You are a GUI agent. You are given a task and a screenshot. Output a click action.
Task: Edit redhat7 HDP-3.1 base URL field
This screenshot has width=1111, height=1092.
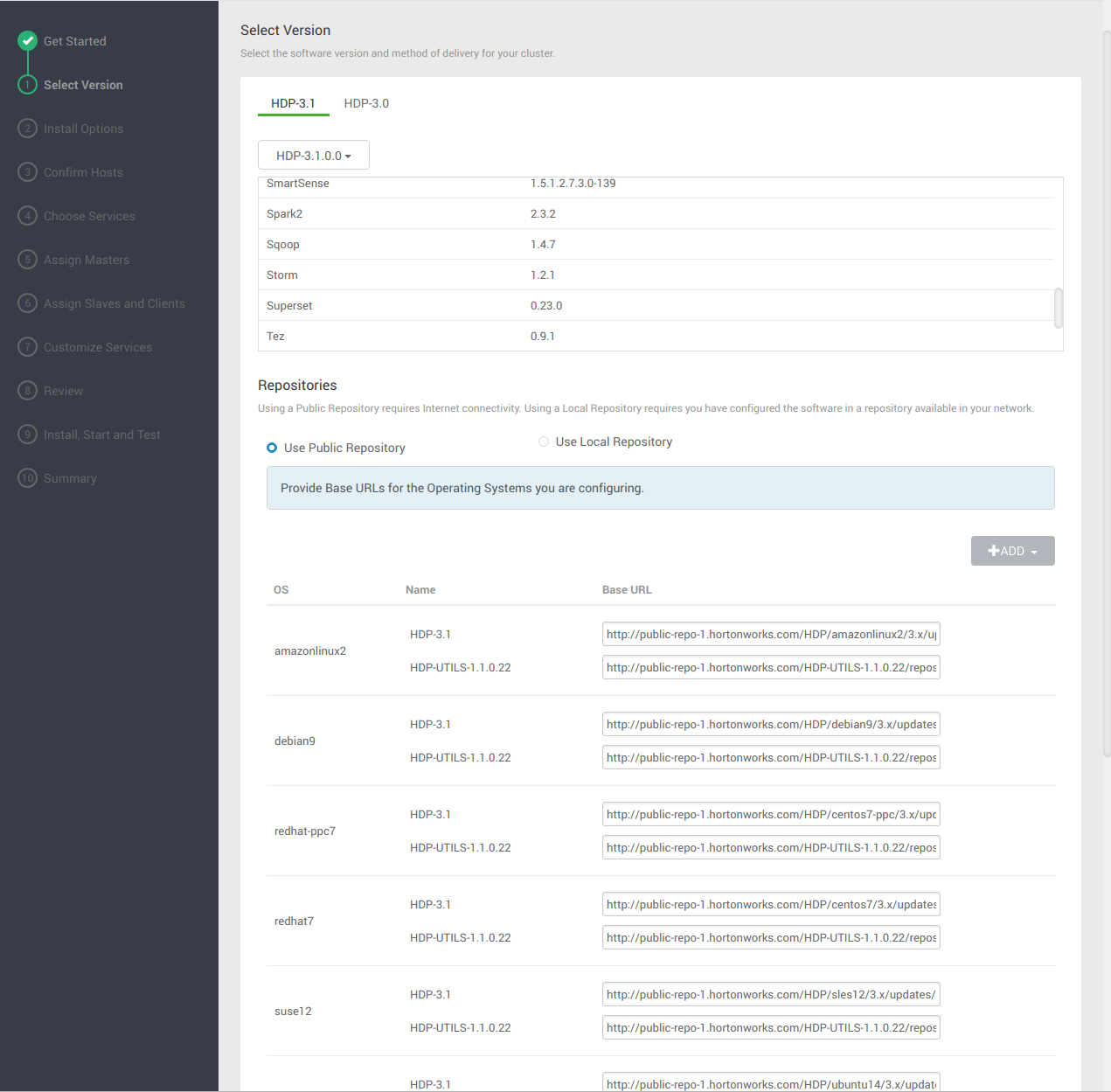point(771,904)
